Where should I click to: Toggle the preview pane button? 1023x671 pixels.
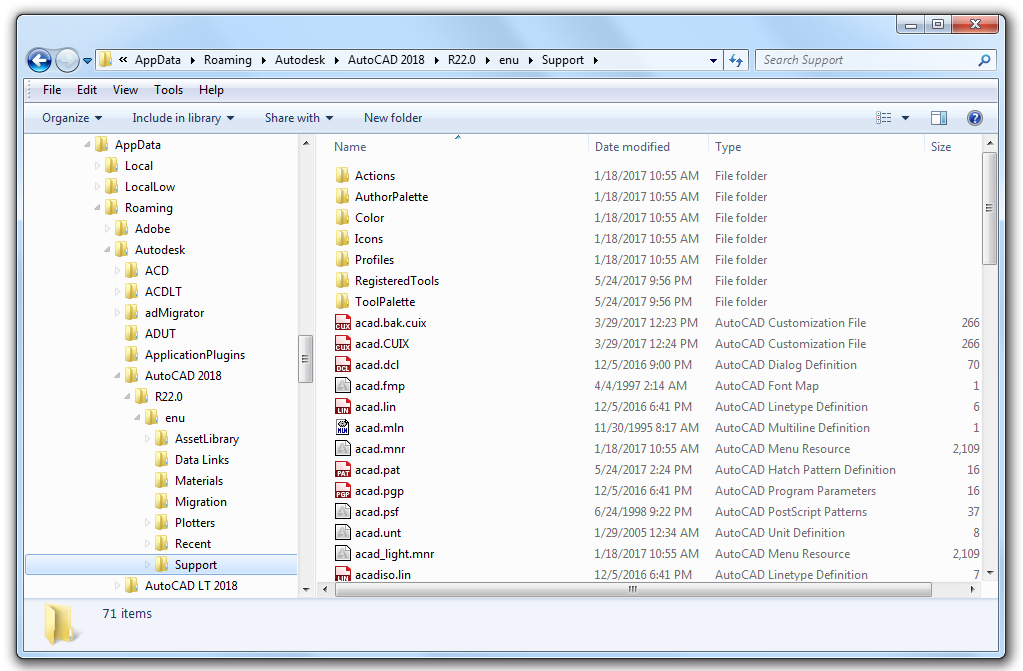coord(939,118)
